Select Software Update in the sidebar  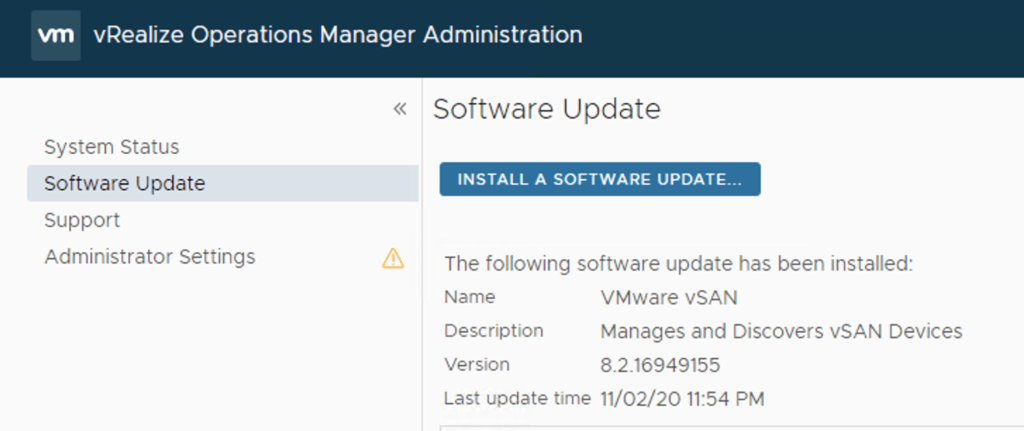point(124,184)
